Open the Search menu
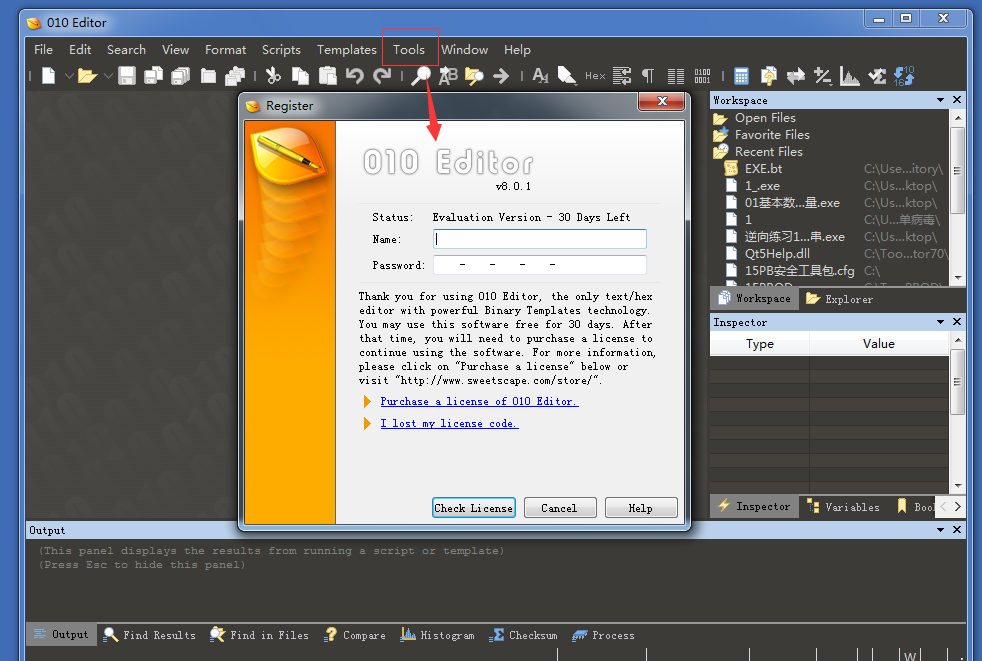982x661 pixels. coord(126,49)
